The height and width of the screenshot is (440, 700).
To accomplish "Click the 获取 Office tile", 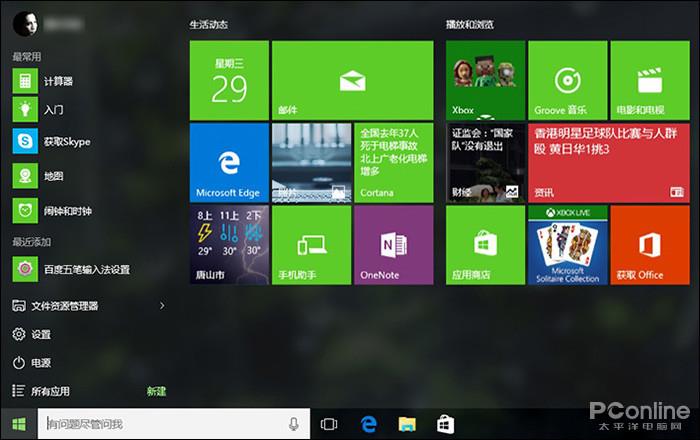I will [x=649, y=244].
